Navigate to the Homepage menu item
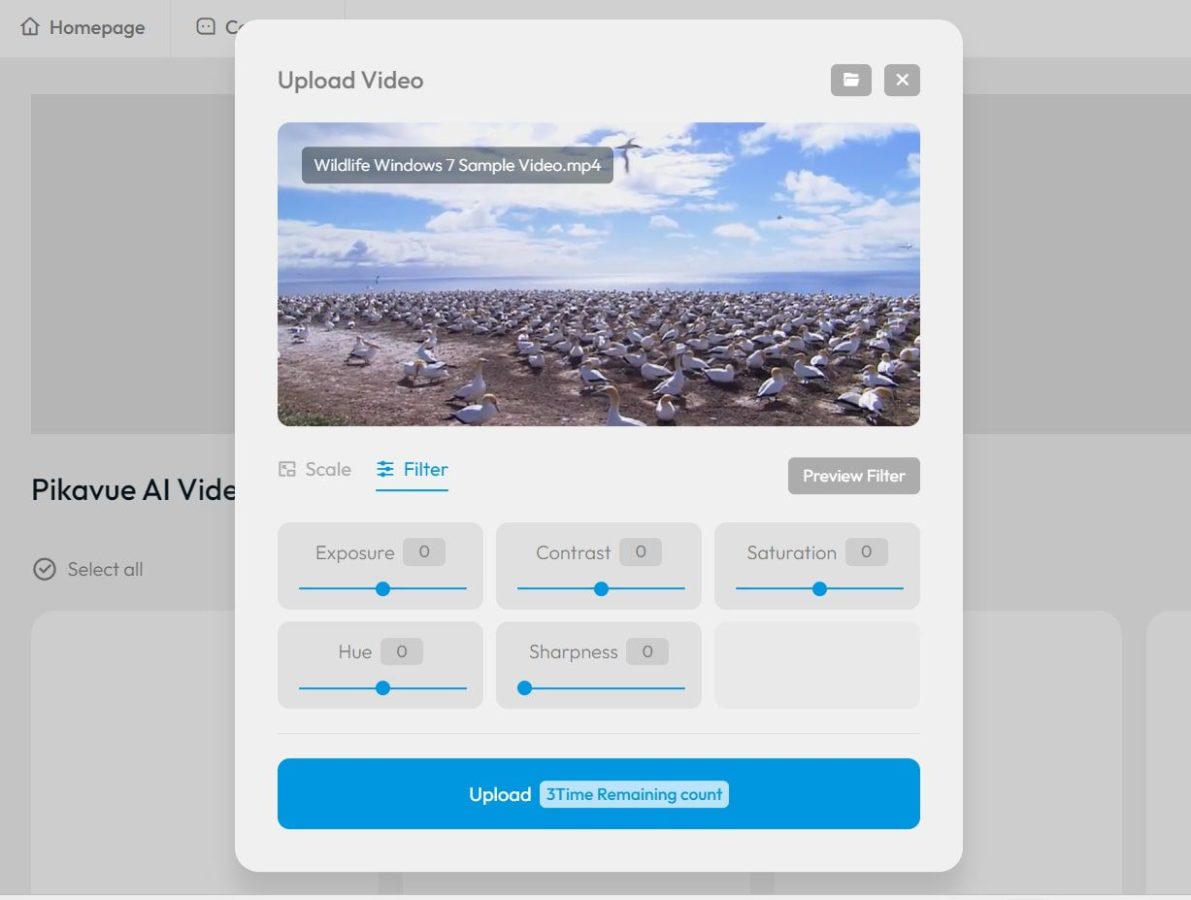The height and width of the screenshot is (900, 1191). (80, 27)
